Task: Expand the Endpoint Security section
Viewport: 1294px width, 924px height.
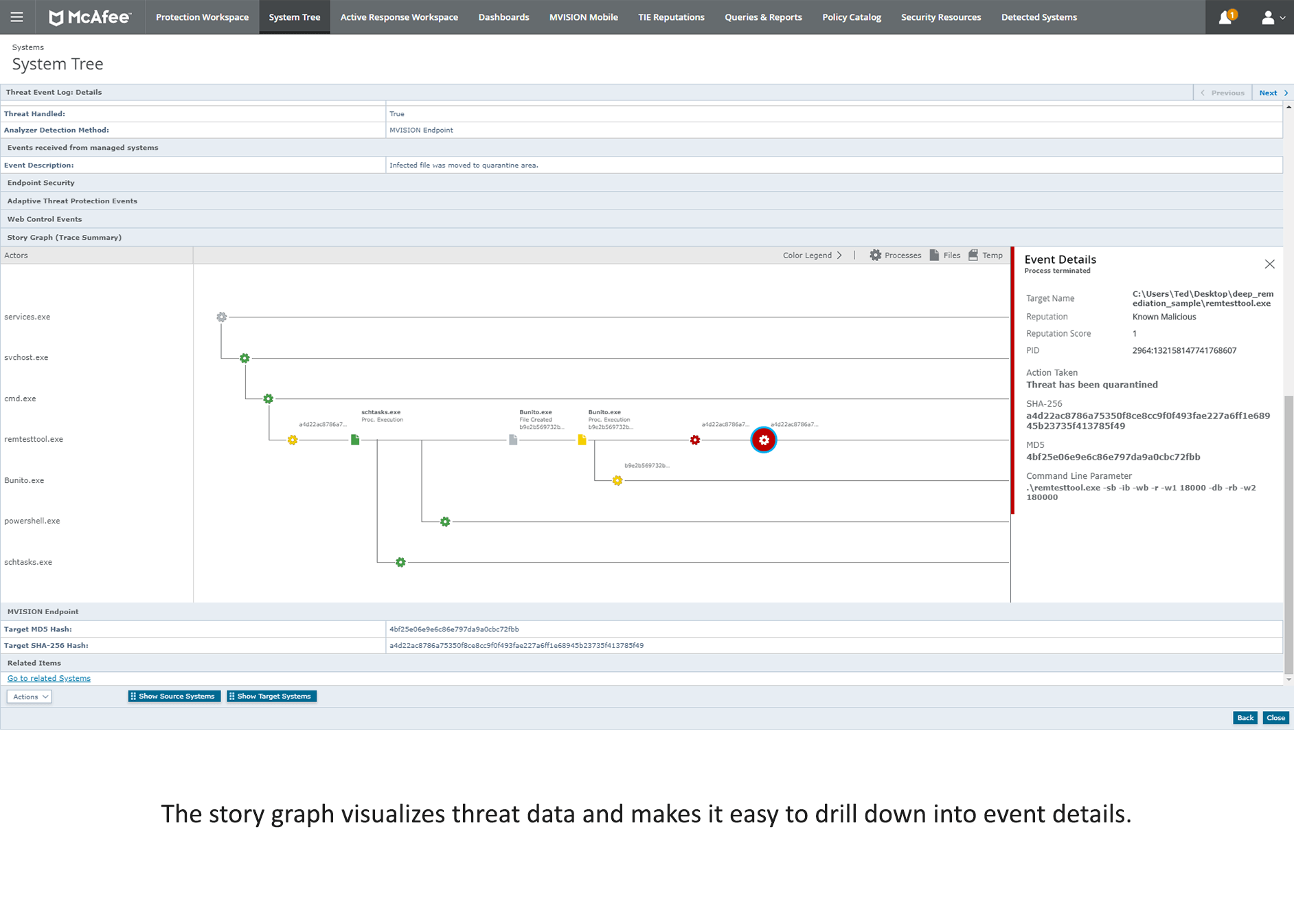Action: point(642,183)
